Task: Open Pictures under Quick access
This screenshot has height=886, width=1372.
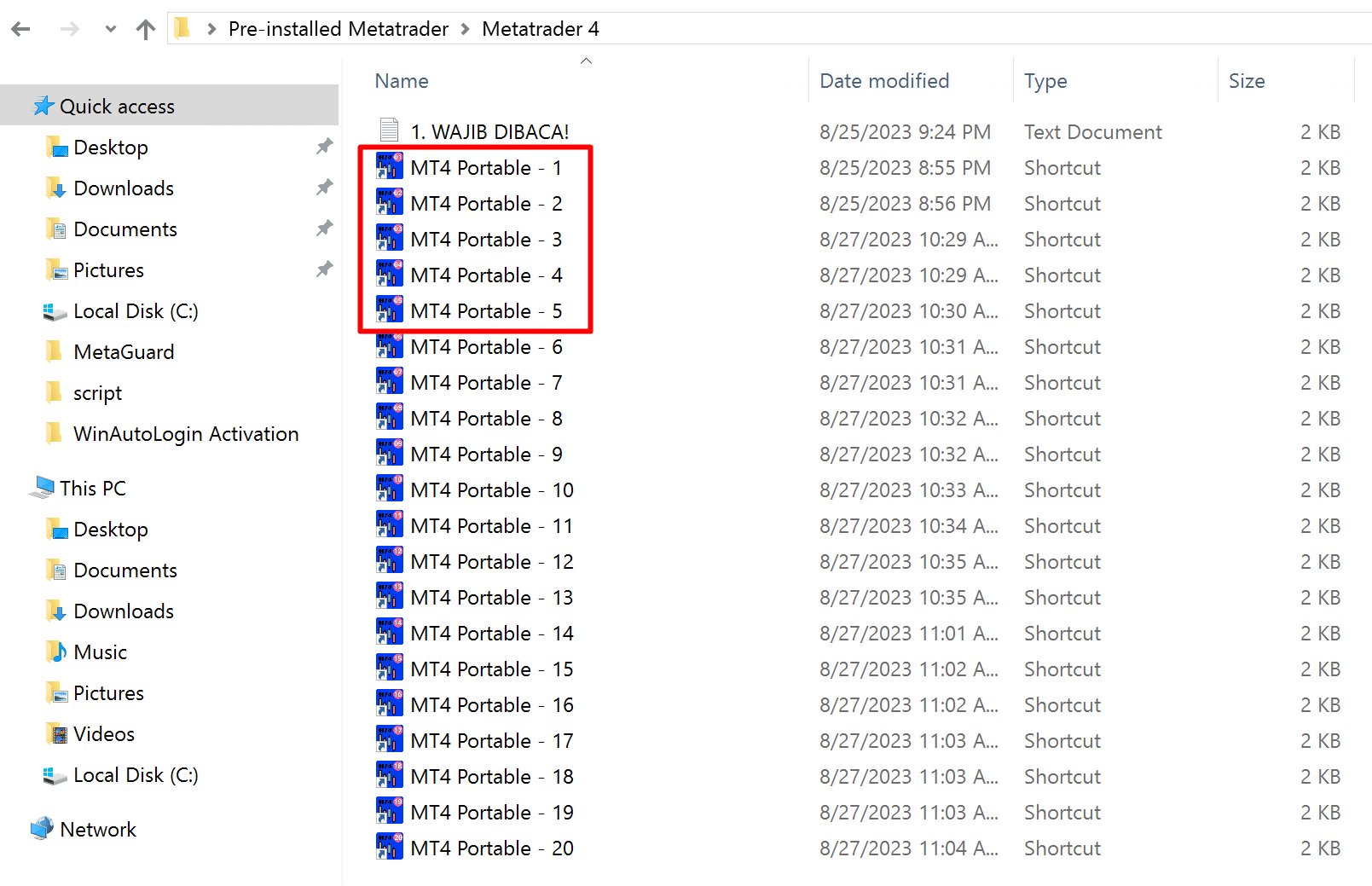Action: (108, 270)
